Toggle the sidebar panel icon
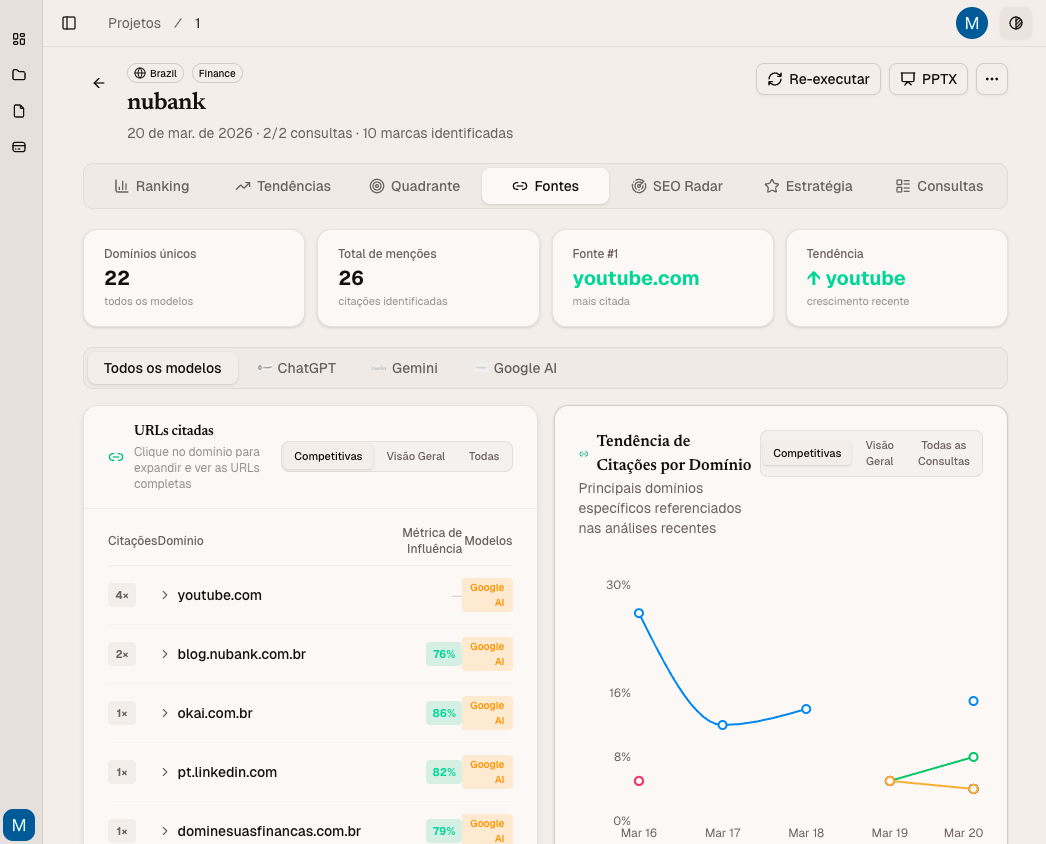This screenshot has height=844, width=1046. (x=69, y=23)
